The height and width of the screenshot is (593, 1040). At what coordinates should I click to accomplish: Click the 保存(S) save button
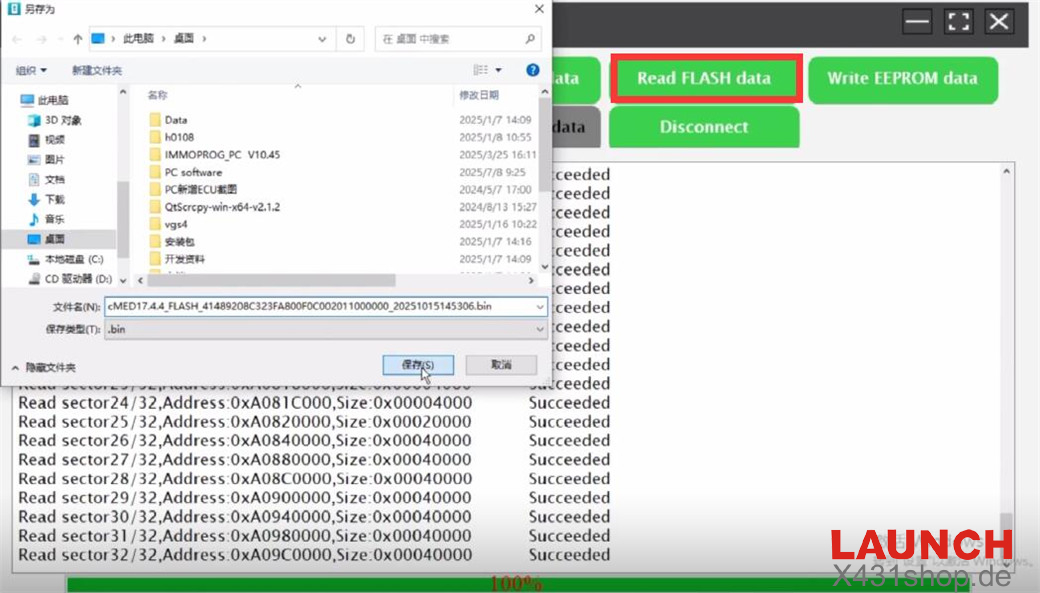pyautogui.click(x=418, y=365)
